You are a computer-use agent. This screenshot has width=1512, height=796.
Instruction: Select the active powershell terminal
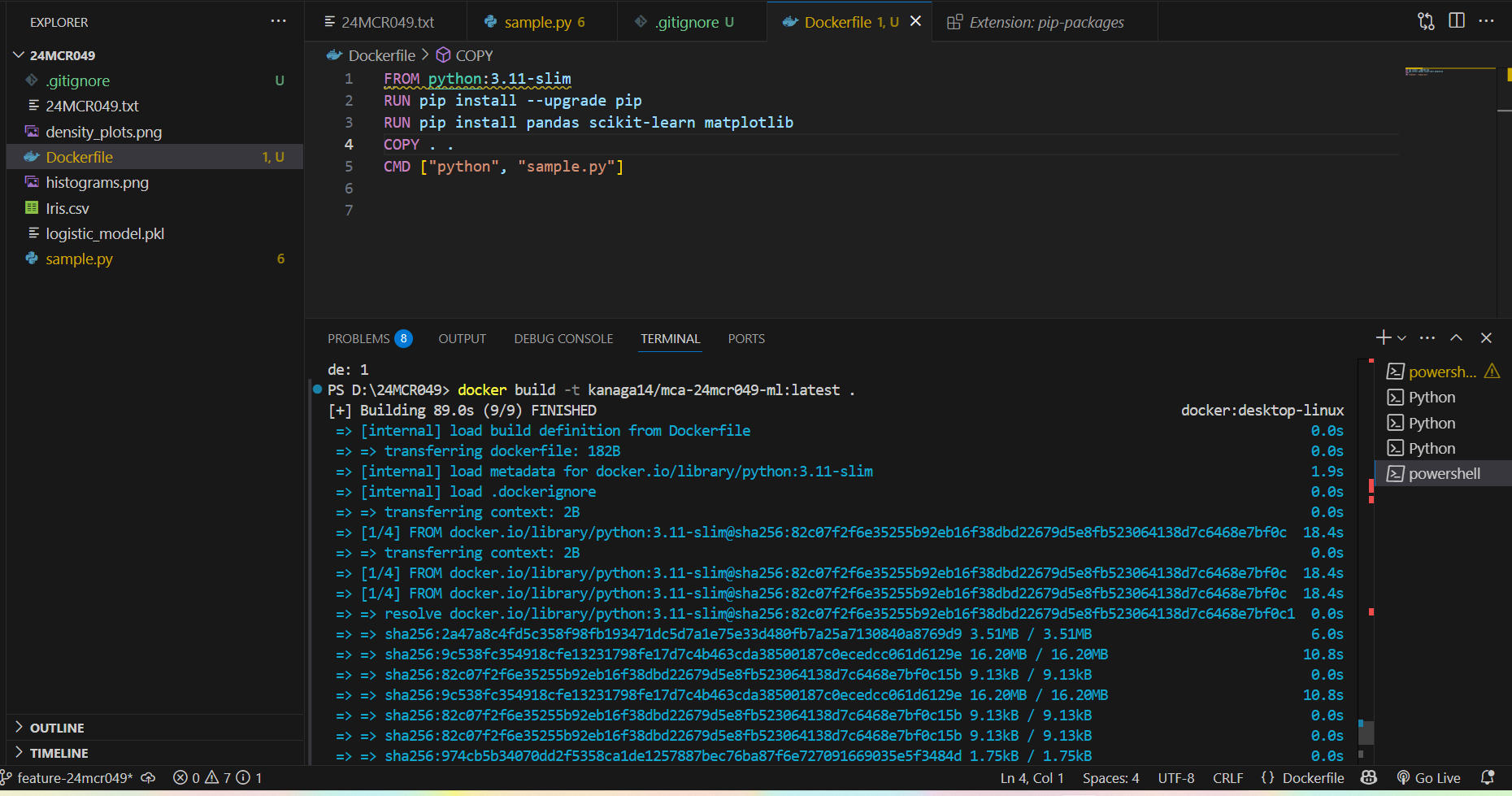(1443, 473)
